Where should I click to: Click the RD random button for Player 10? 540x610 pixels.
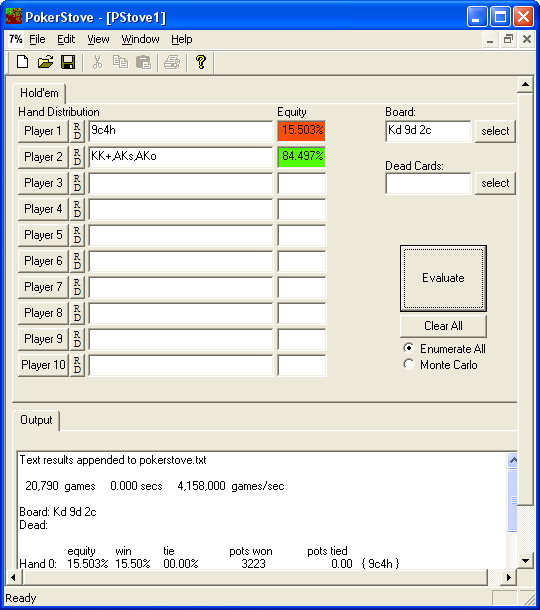(x=77, y=365)
